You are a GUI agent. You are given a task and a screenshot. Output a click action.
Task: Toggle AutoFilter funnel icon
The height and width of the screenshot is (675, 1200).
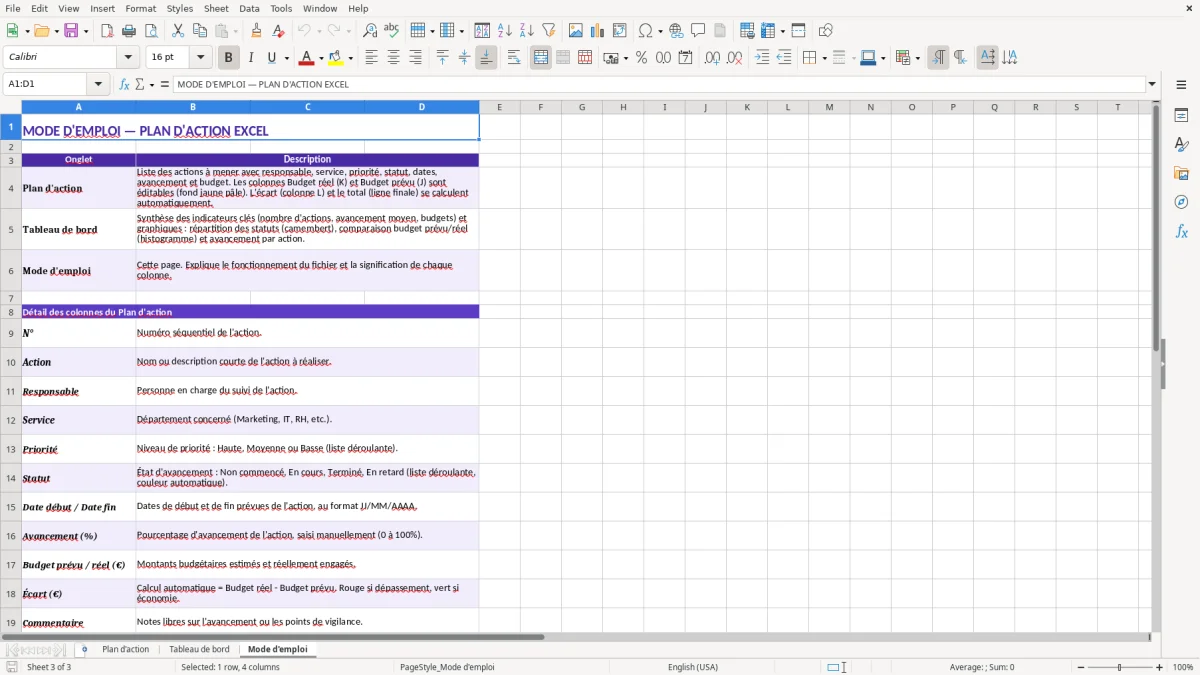click(549, 31)
